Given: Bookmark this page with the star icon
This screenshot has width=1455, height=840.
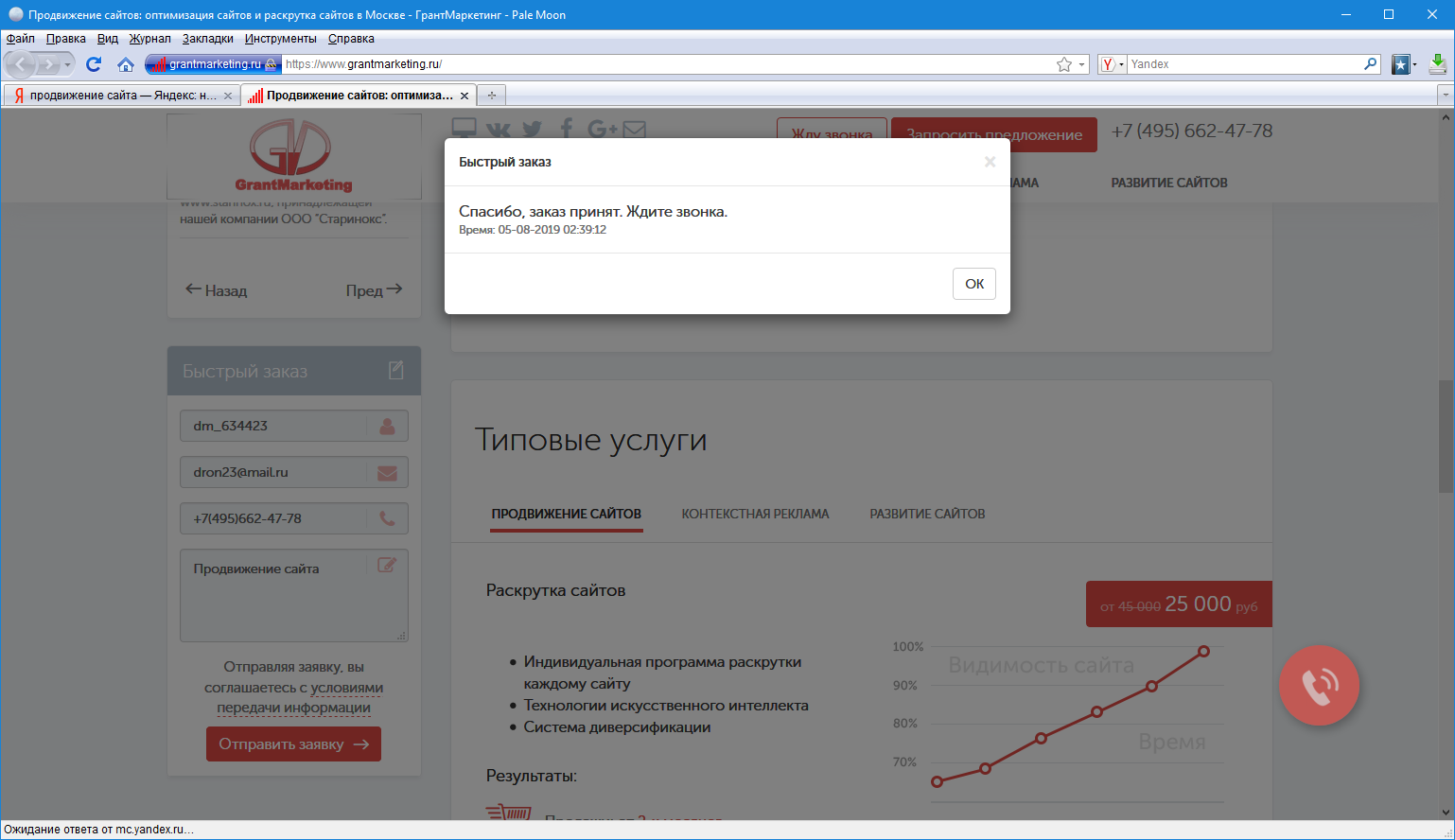Looking at the screenshot, I should click(x=1064, y=64).
